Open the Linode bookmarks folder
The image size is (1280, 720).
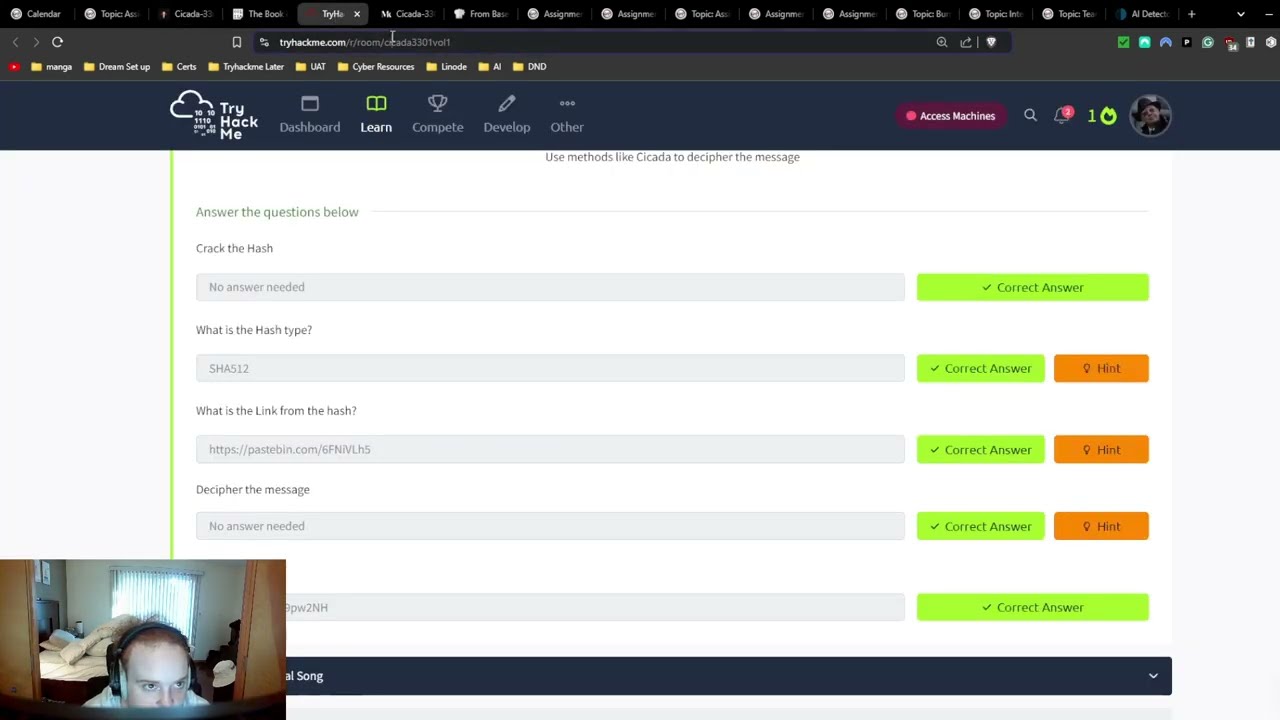447,67
